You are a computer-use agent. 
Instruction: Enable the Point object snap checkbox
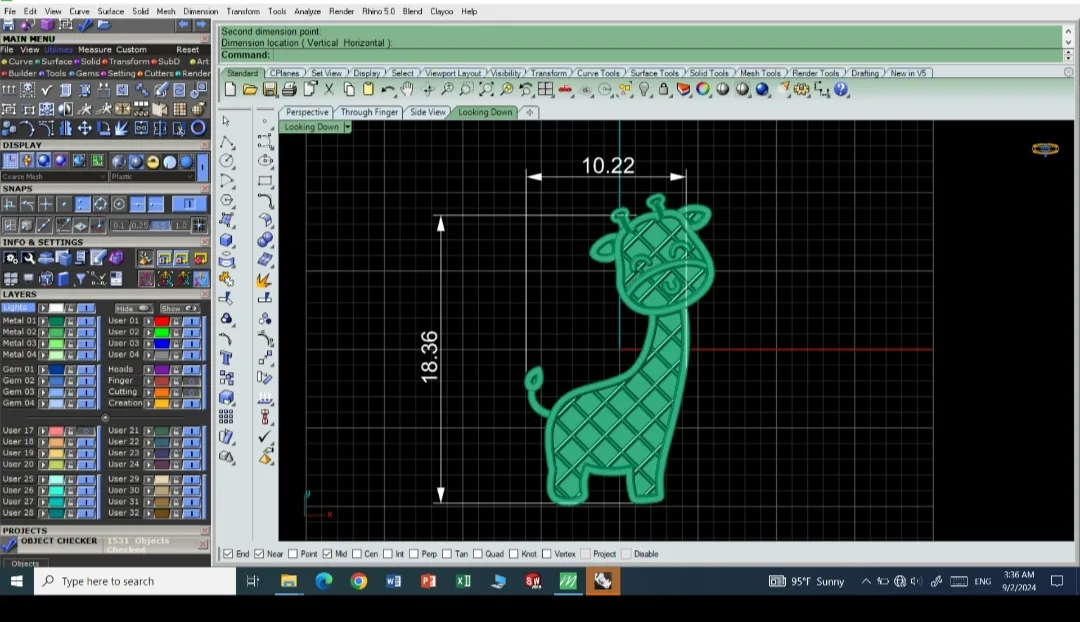[293, 554]
